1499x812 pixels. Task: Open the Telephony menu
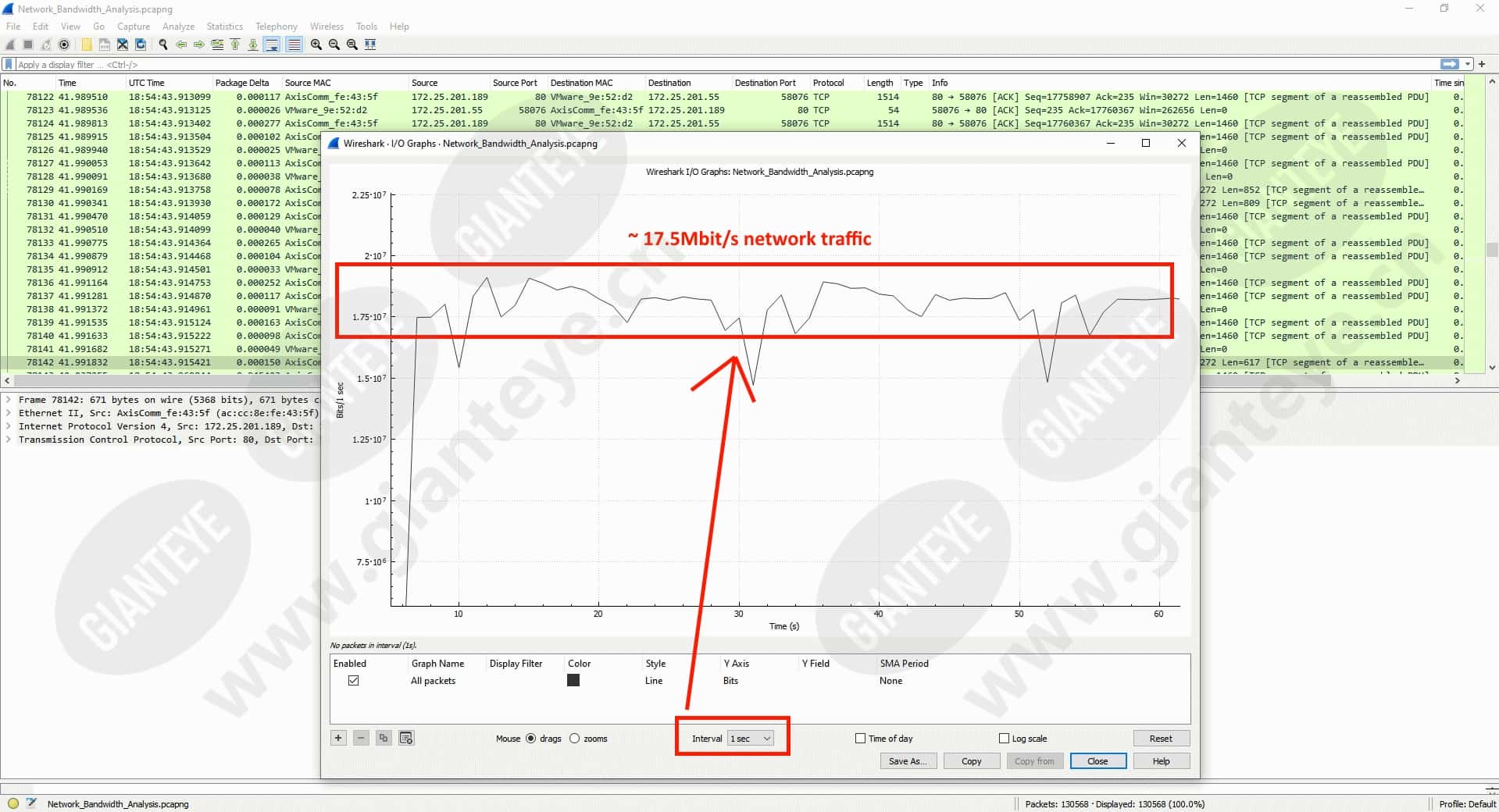[277, 27]
